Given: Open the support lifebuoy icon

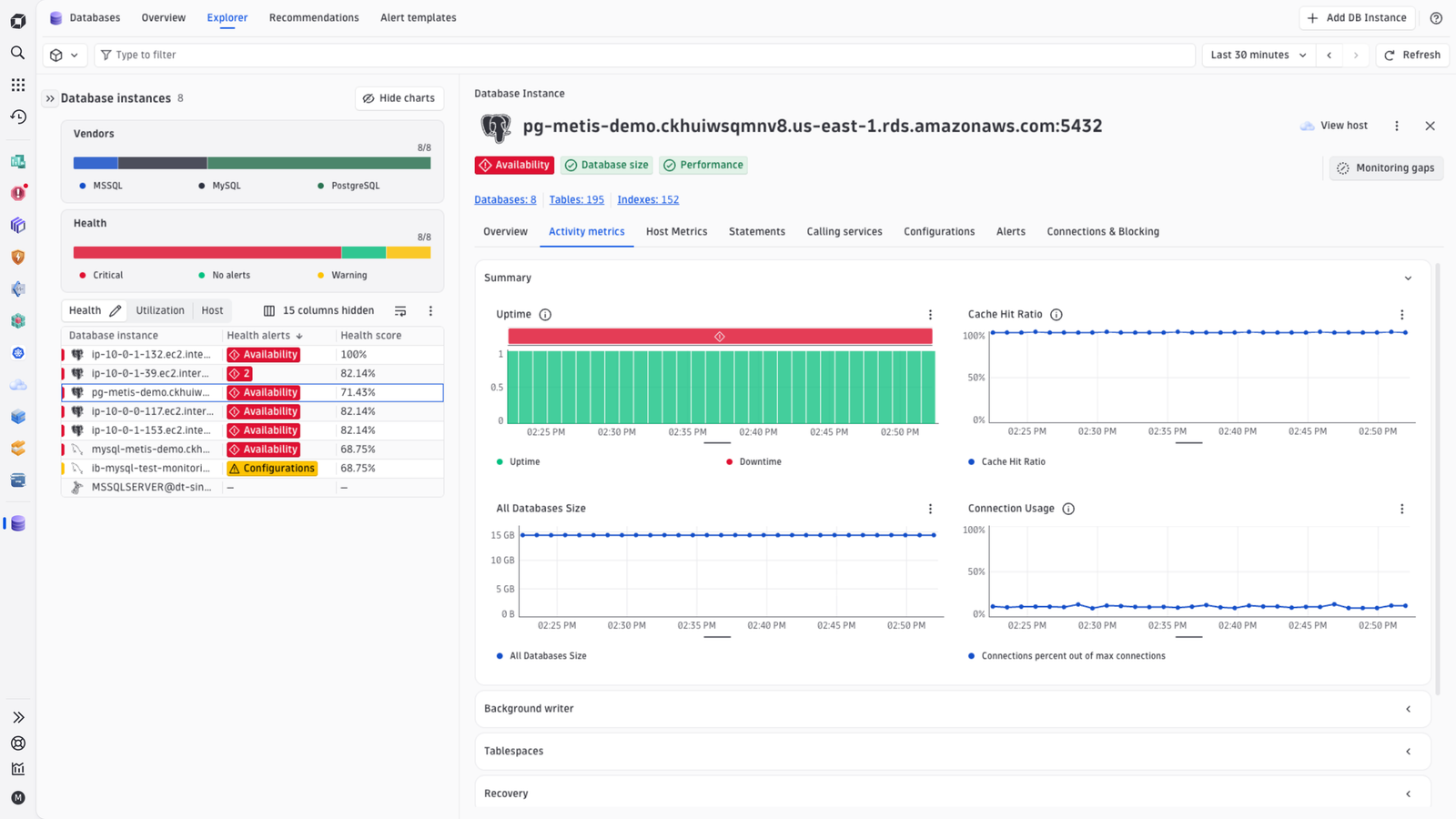Looking at the screenshot, I should click(x=17, y=743).
